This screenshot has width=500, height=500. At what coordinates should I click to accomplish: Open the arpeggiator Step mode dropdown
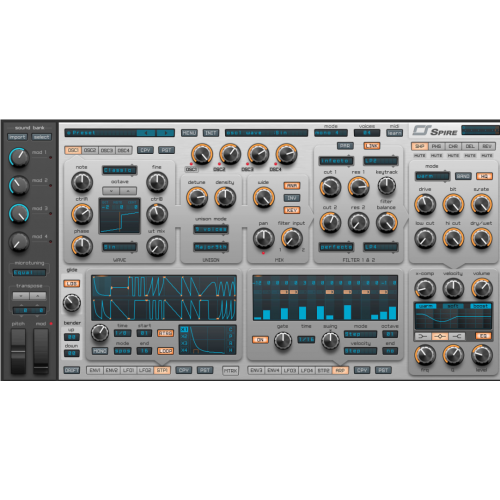(360, 334)
